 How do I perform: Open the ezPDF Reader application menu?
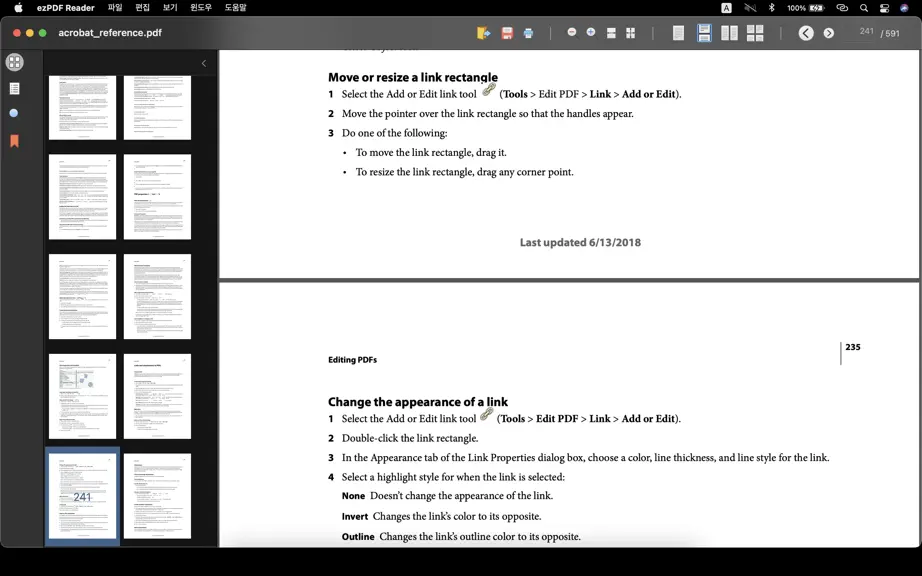[x=65, y=8]
